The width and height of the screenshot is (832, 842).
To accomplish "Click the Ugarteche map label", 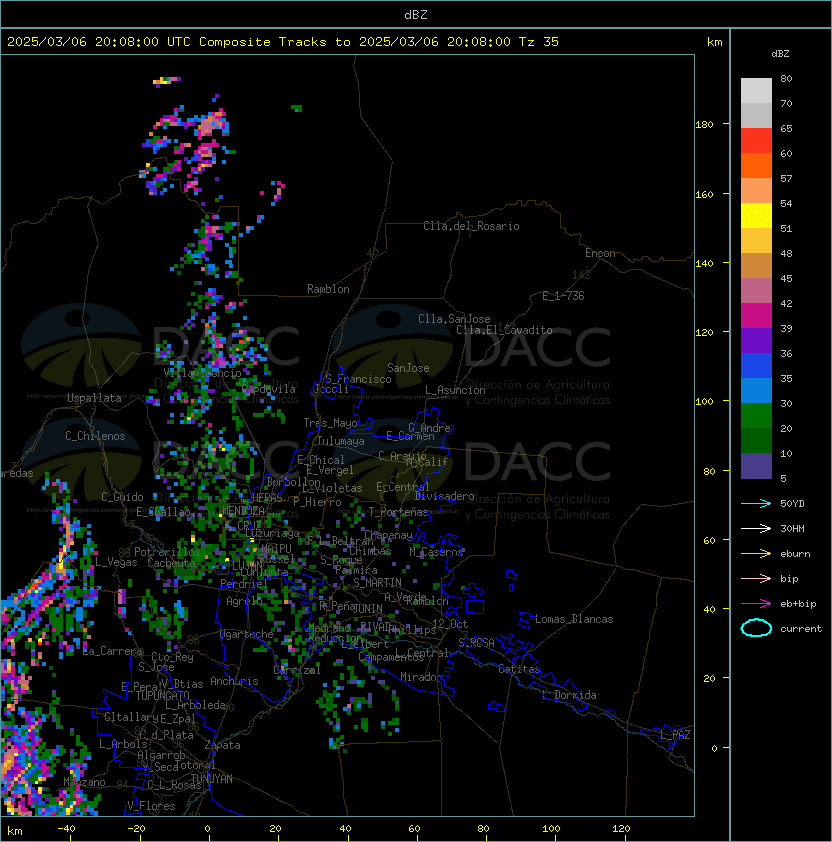I will pos(246,634).
